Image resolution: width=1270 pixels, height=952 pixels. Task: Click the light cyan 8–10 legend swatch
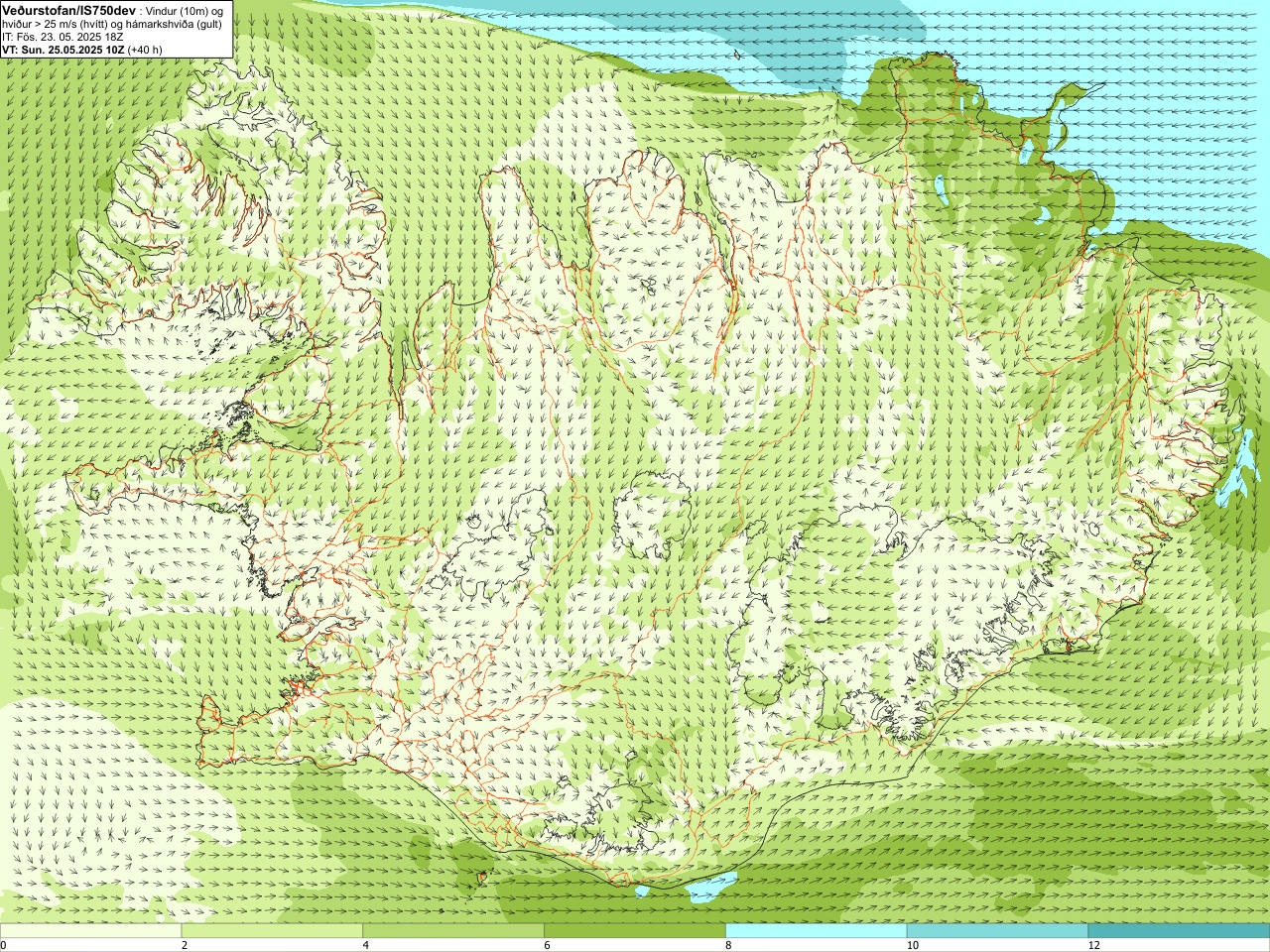click(x=817, y=931)
